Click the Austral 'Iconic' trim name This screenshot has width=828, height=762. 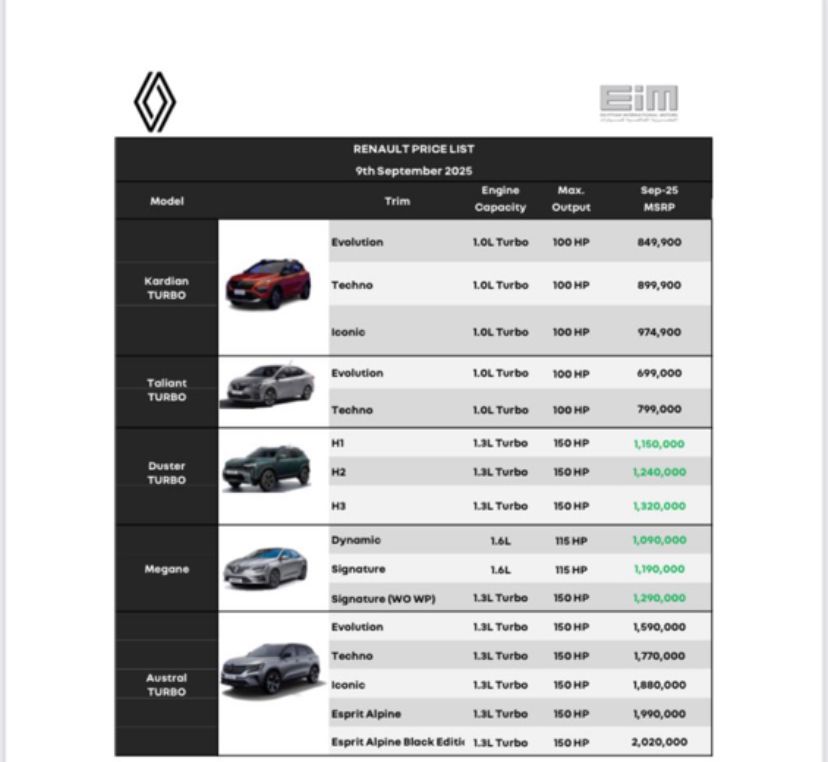point(348,685)
